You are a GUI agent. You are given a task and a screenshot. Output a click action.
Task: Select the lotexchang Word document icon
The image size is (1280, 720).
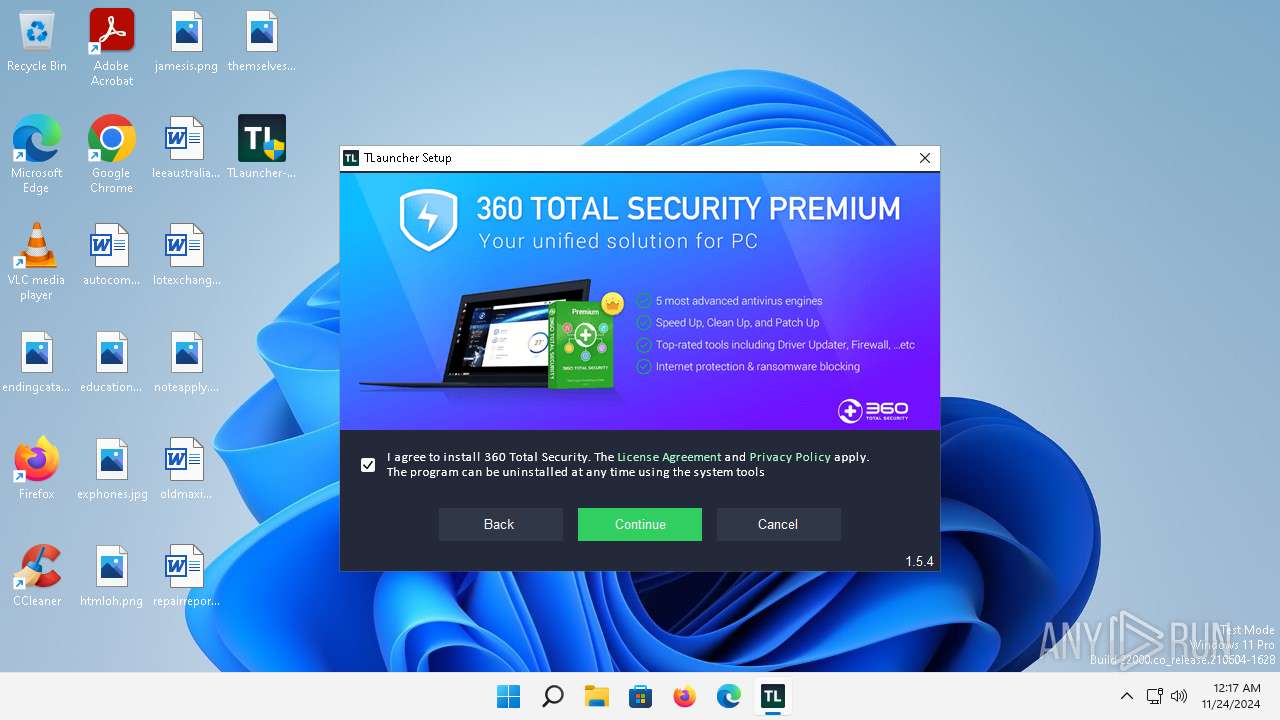[x=187, y=256]
